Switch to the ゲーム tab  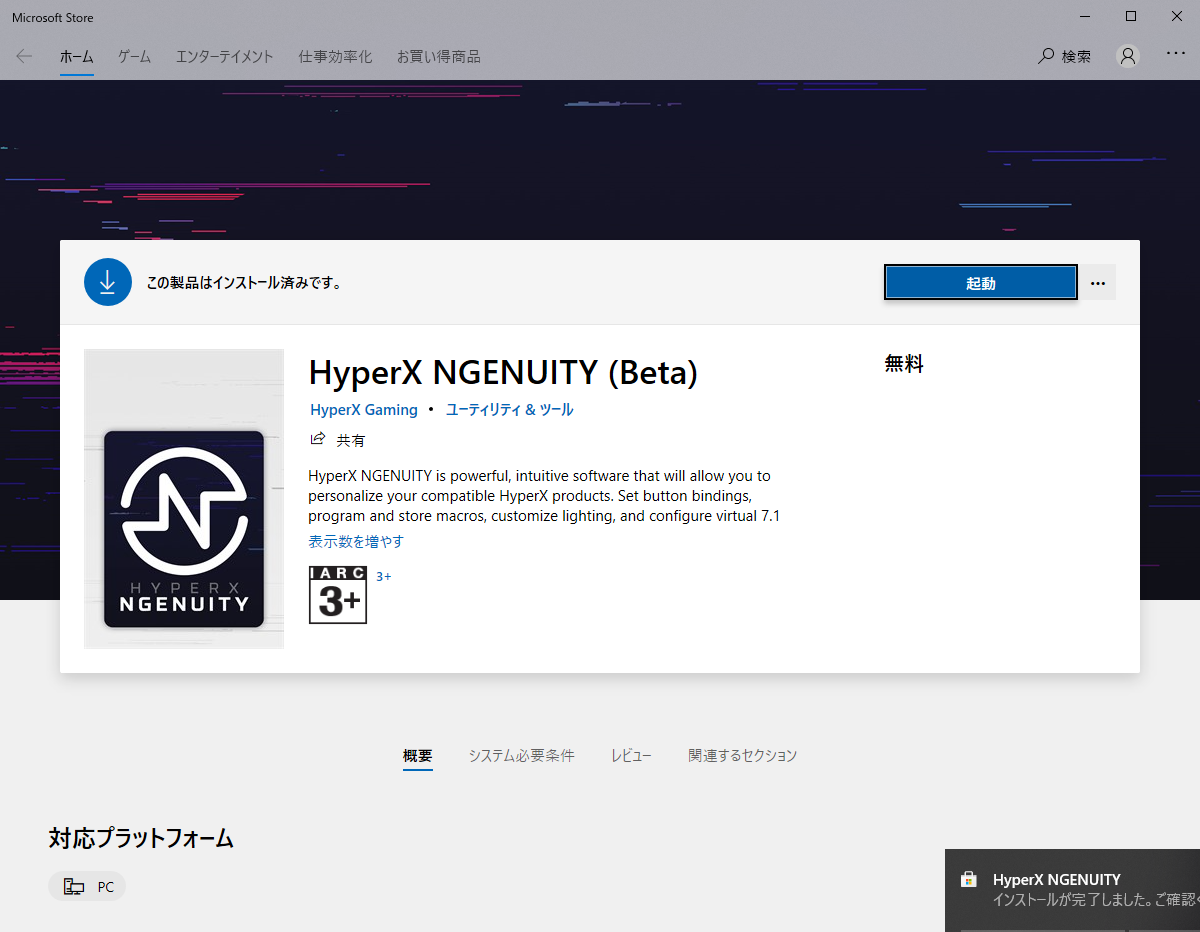click(x=134, y=56)
